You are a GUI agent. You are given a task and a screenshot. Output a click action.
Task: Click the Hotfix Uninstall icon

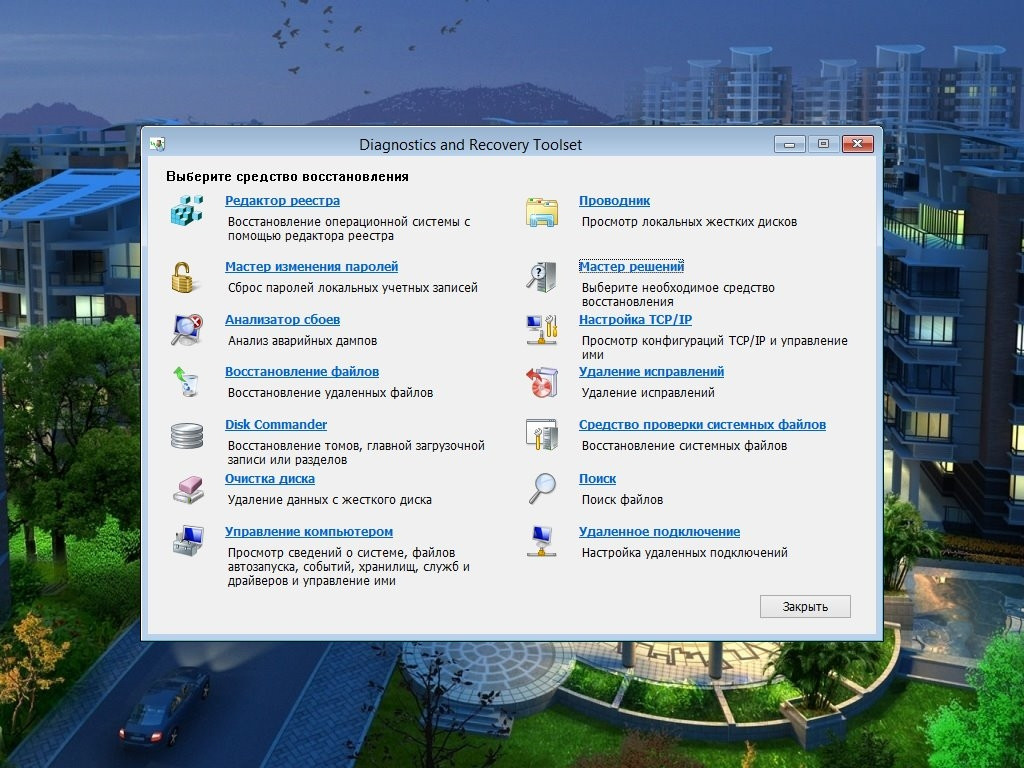[x=542, y=382]
